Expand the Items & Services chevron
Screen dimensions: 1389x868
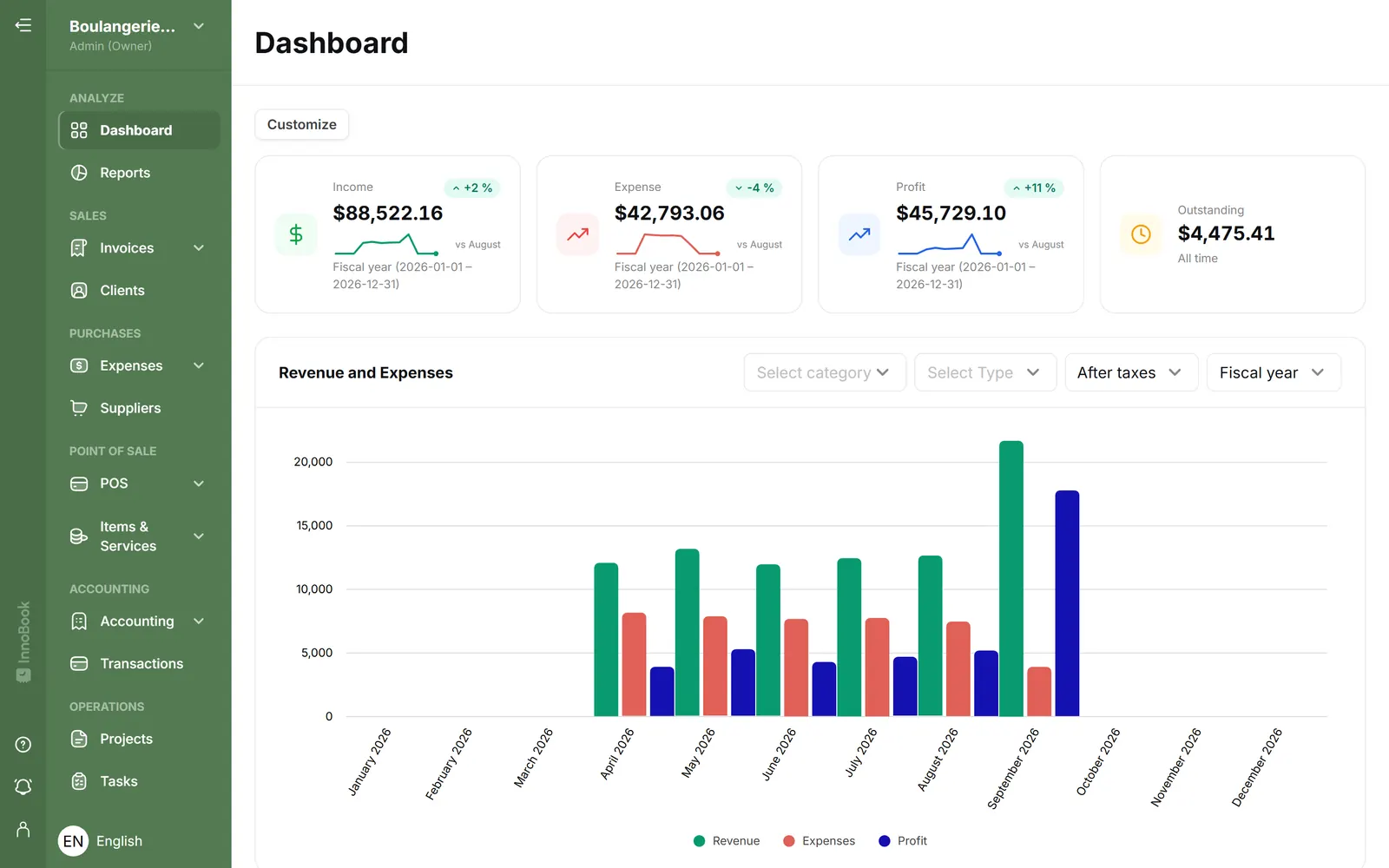coord(199,536)
